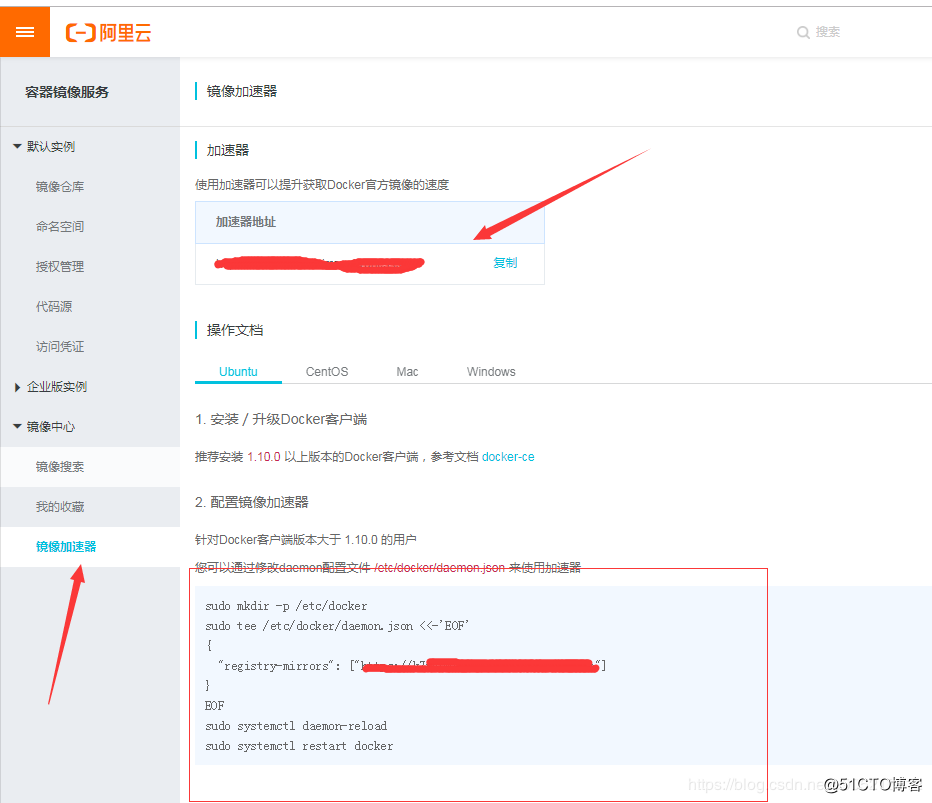Screen dimensions: 932x803
Task: Click the search magnifier icon
Action: tap(803, 32)
